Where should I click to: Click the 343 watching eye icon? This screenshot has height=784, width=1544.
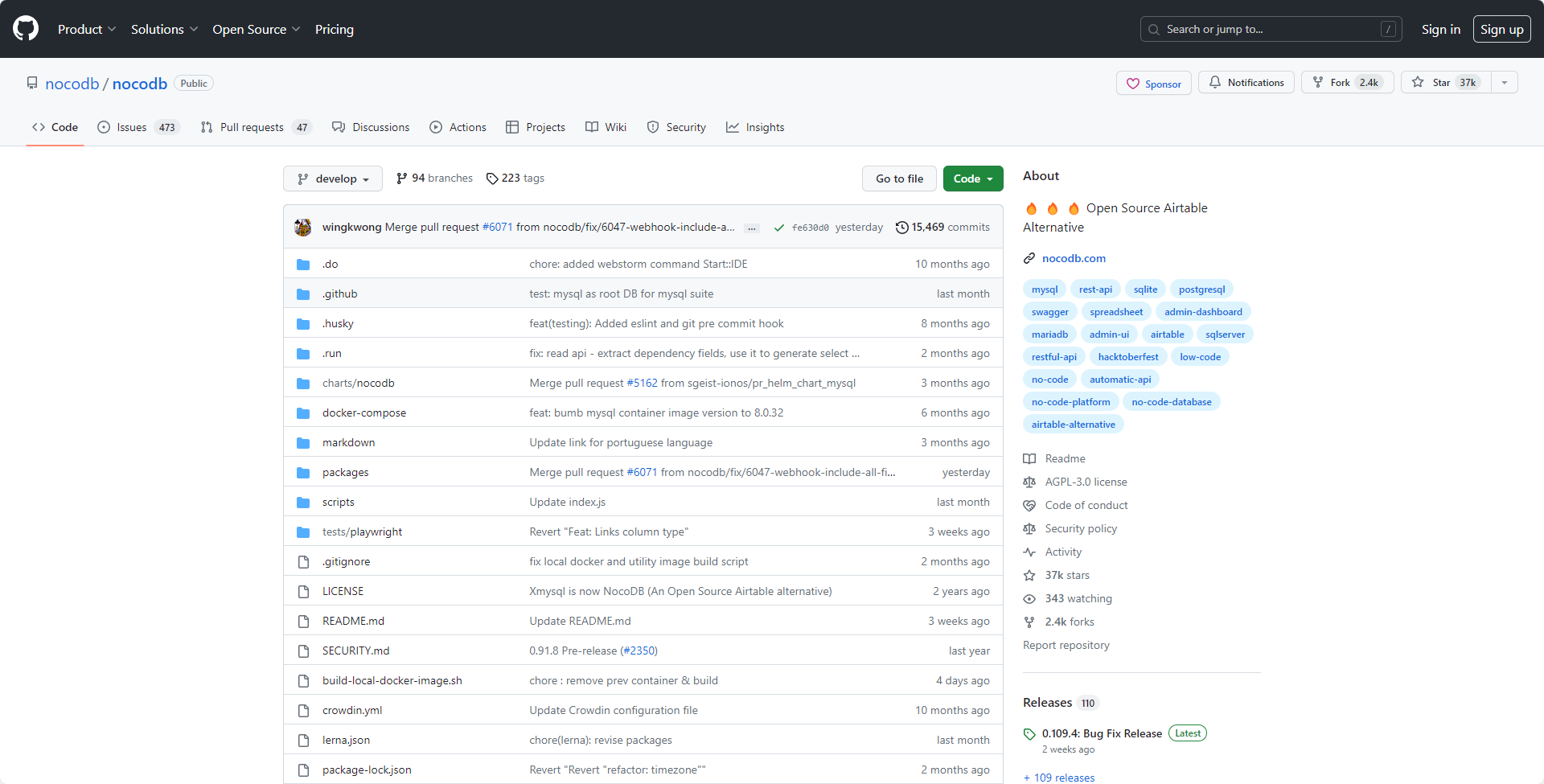click(x=1029, y=599)
